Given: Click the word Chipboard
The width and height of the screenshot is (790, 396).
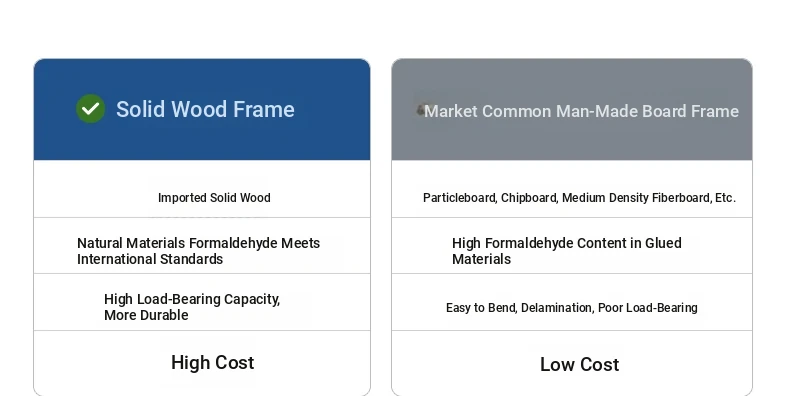Looking at the screenshot, I should point(530,198).
